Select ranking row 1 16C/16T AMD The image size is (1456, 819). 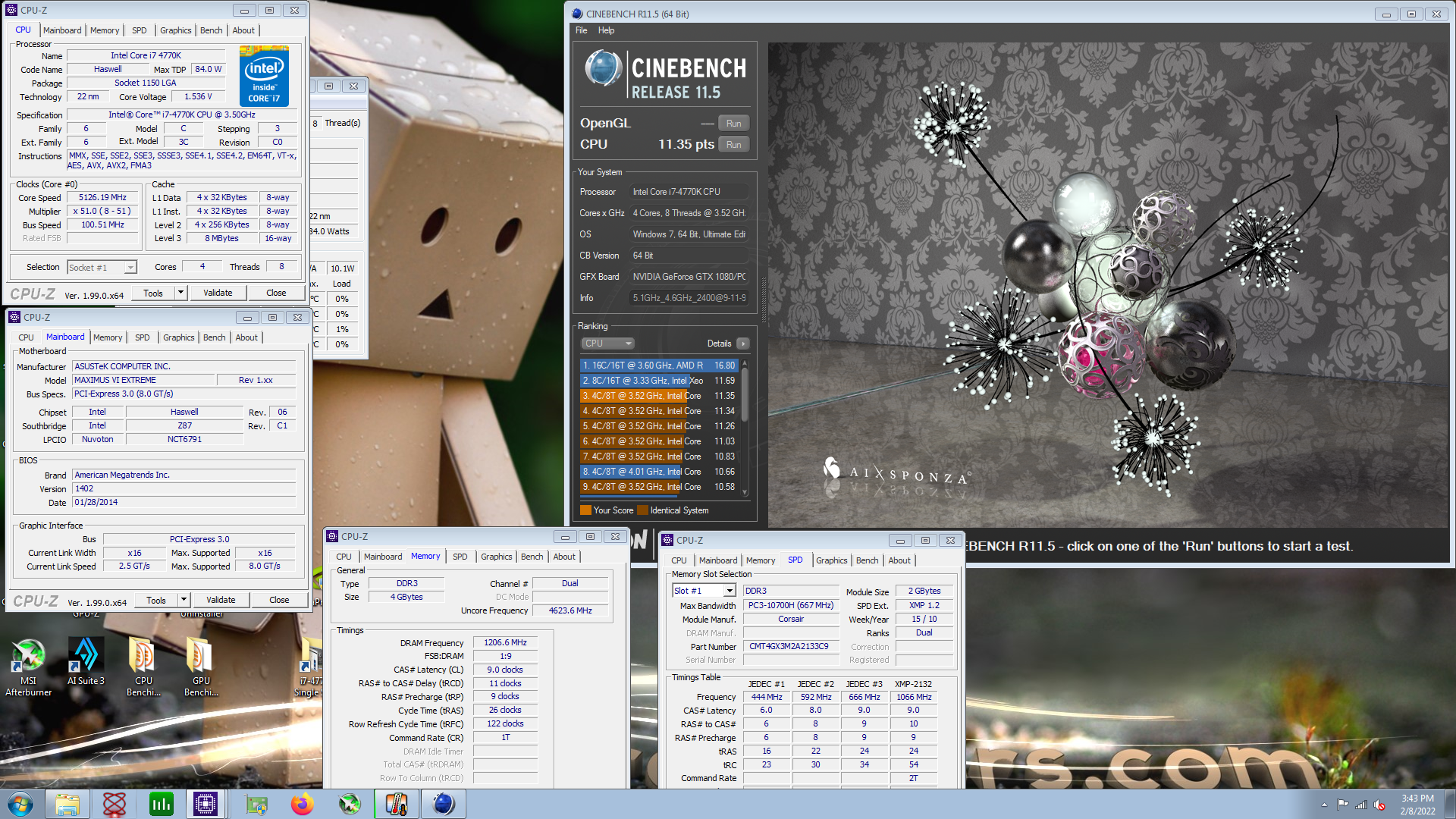click(659, 366)
